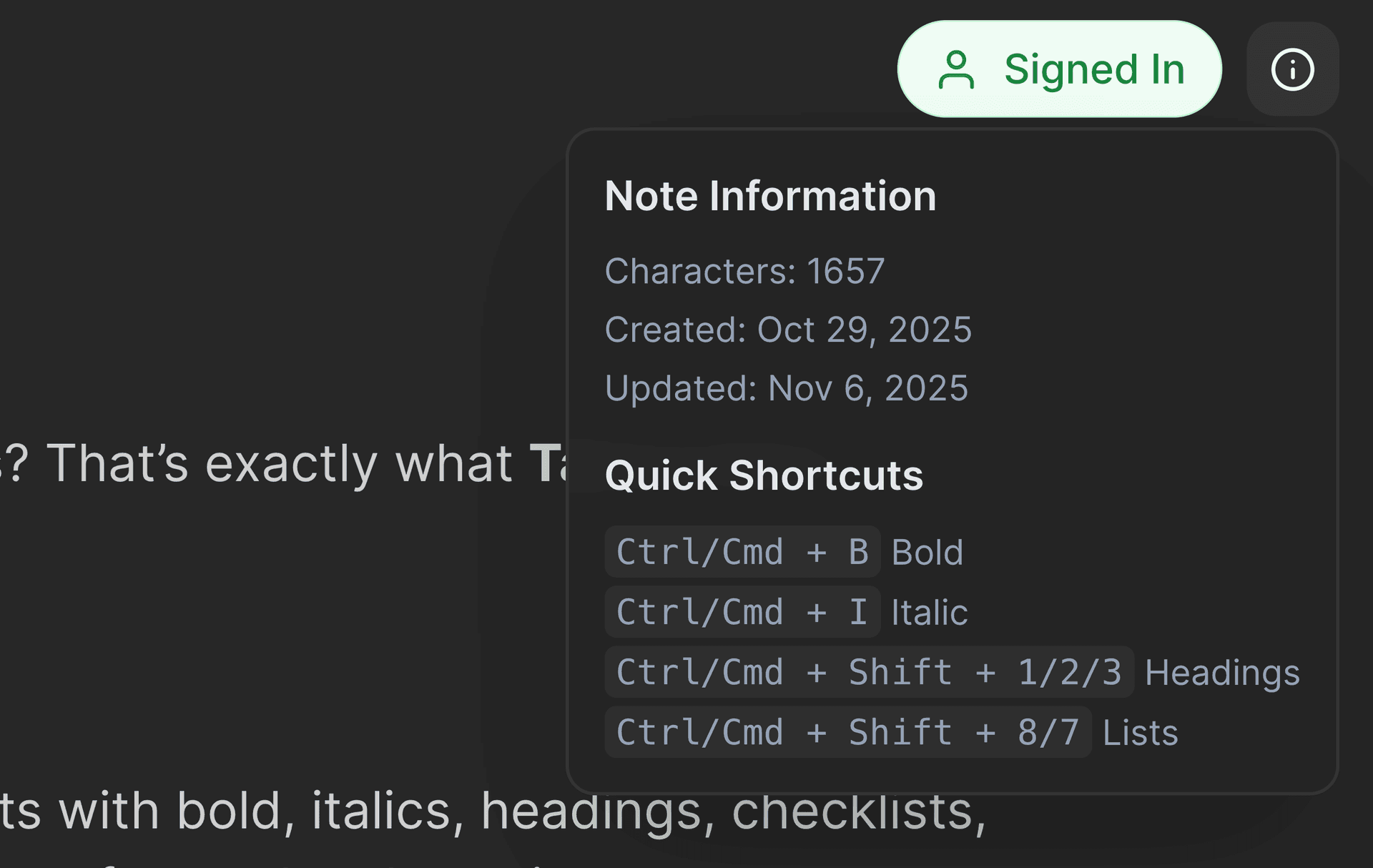The width and height of the screenshot is (1373, 868).
Task: Click the Headings label after its shortcut
Action: click(1223, 671)
